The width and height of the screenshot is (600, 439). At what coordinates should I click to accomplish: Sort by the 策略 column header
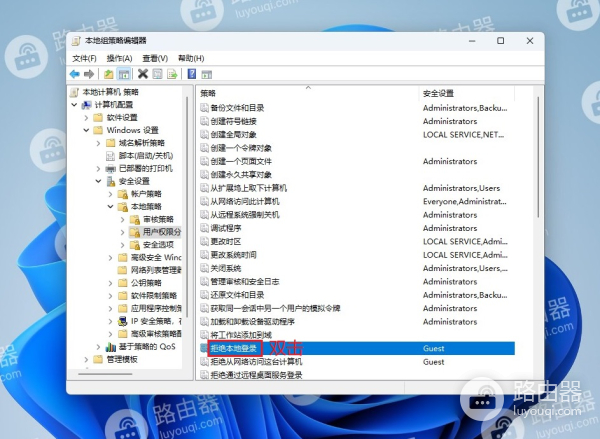point(308,93)
